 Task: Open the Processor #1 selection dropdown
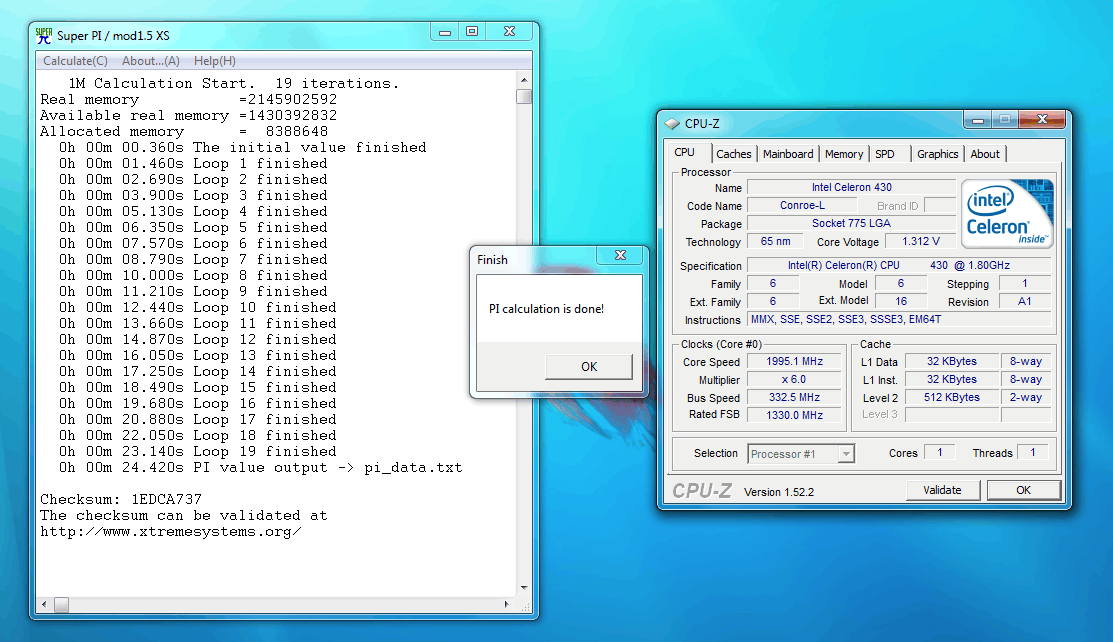point(845,454)
